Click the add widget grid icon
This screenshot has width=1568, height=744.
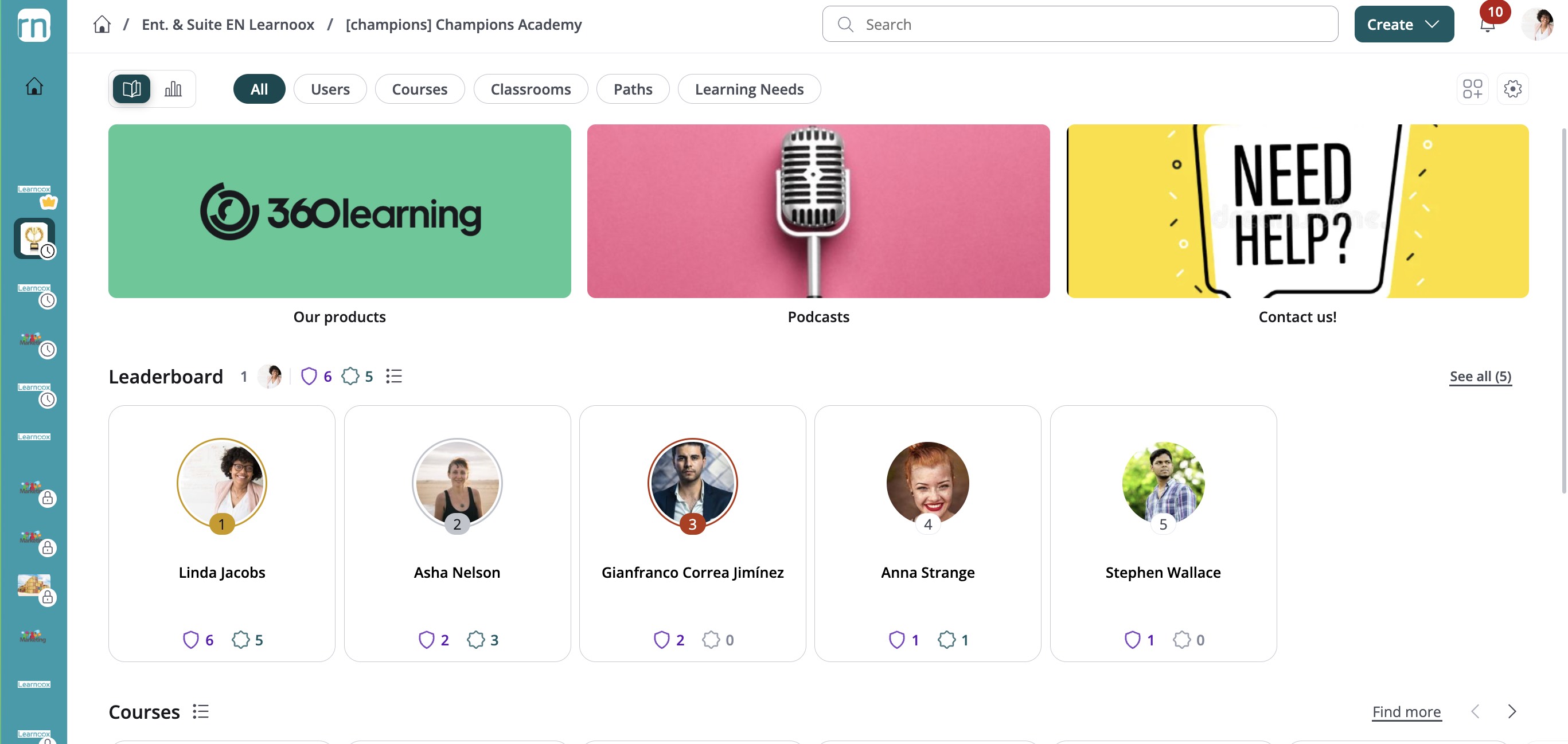click(x=1472, y=89)
